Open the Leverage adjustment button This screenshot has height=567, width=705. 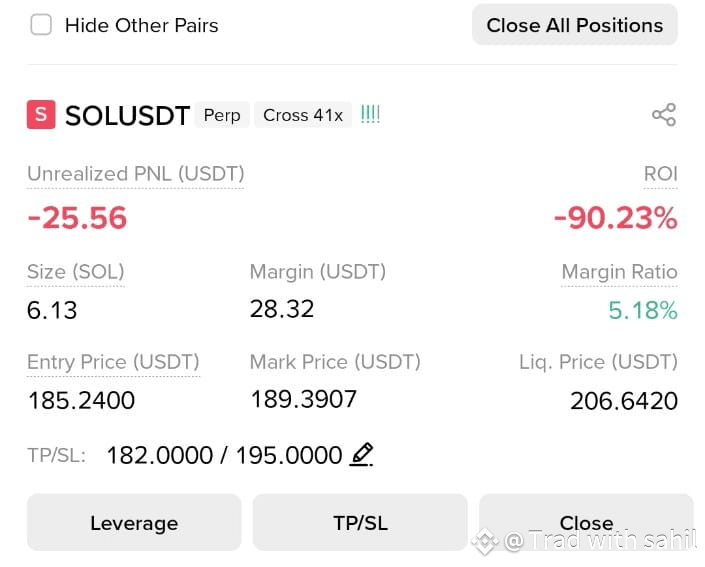(134, 522)
